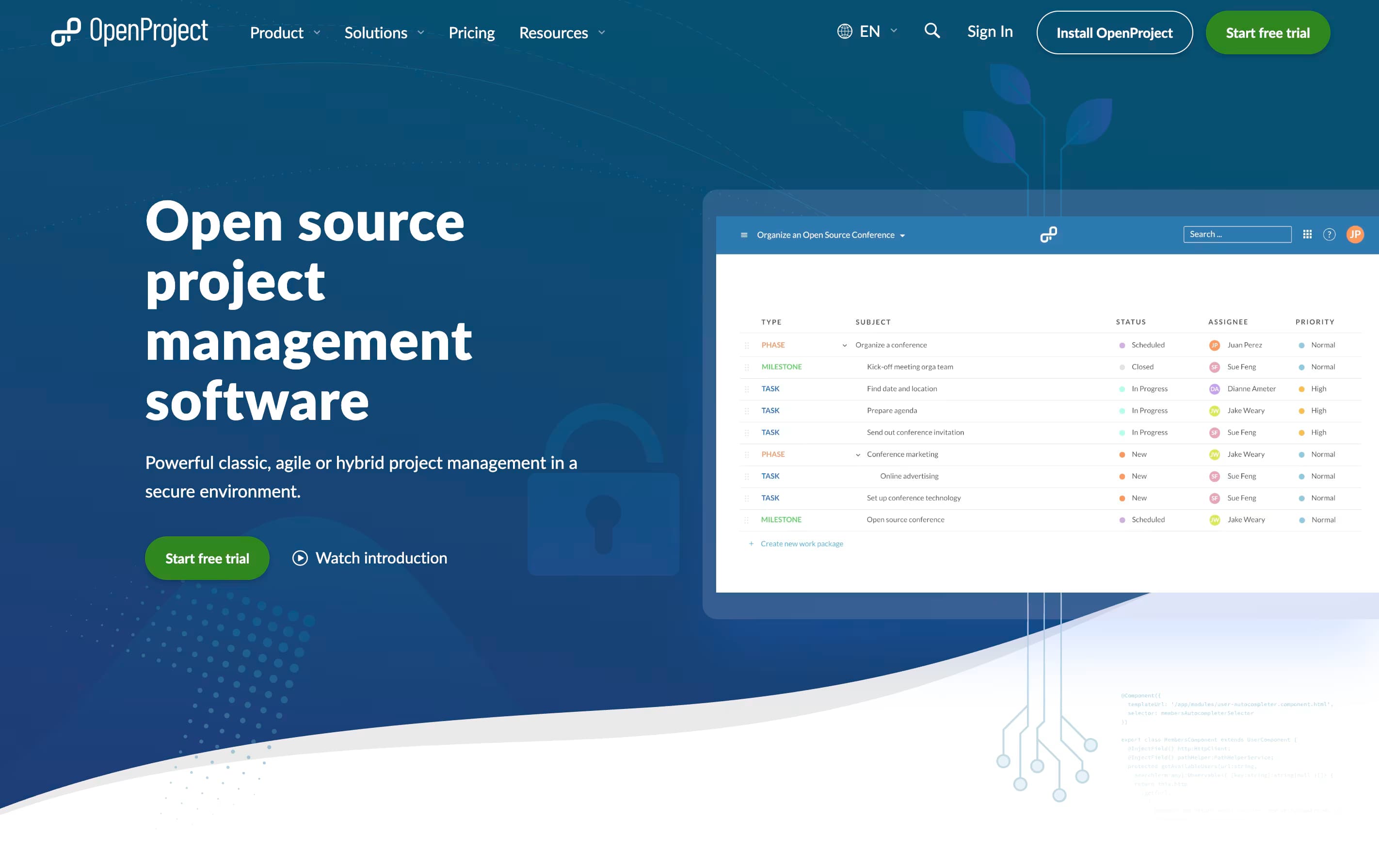Click Sue Feng's assignee avatar on Kick-off meeting
Viewport: 1379px width, 868px height.
pos(1215,367)
